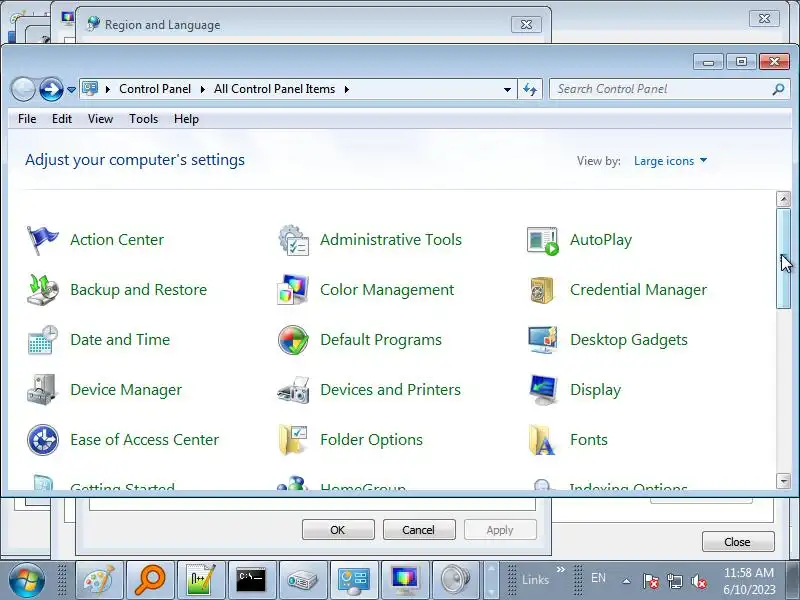Open the Action Center flag icon
Image resolution: width=800 pixels, height=600 pixels.
pos(42,240)
